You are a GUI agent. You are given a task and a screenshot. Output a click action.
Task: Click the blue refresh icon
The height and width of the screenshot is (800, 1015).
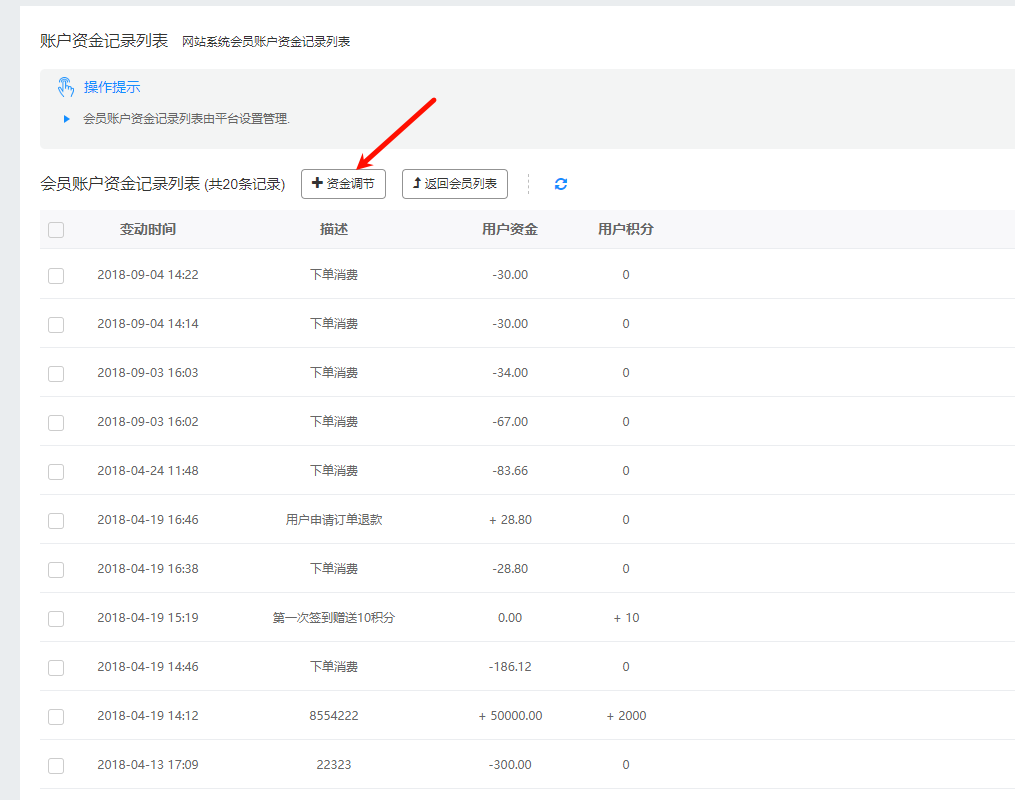click(561, 184)
